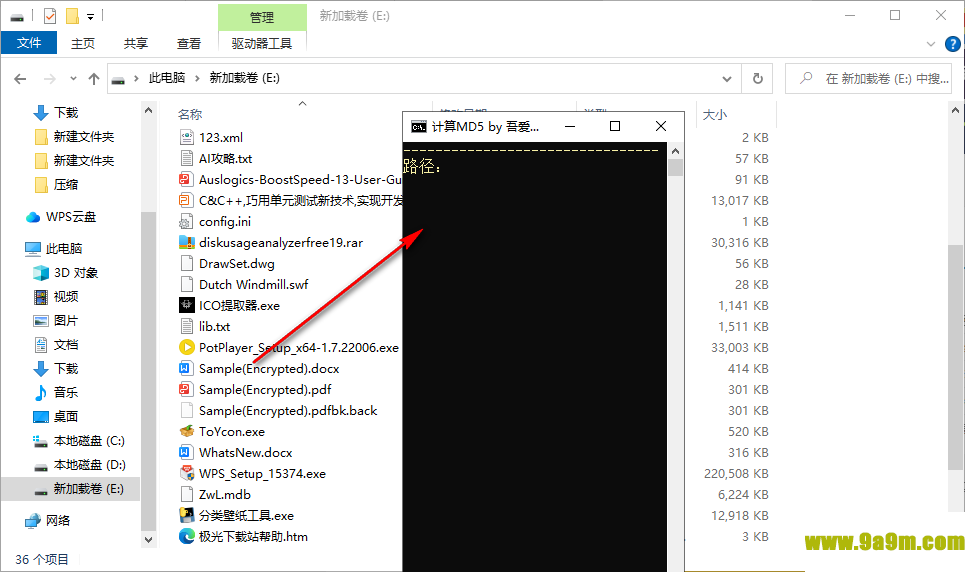965x572 pixels.
Task: Open 文档 in navigation pane
Action: click(66, 345)
